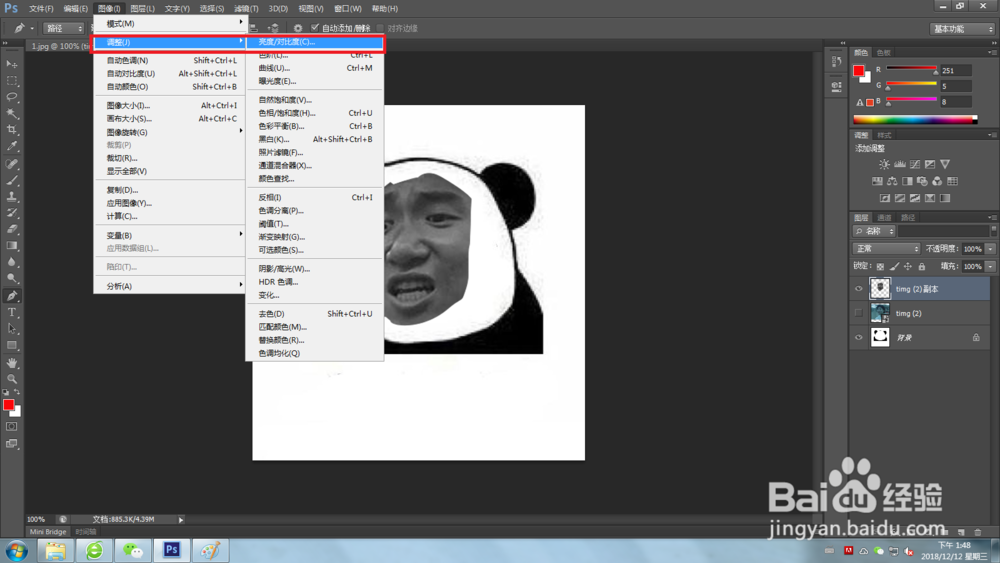Select the Crop tool
Viewport: 1000px width, 563px height.
11,129
